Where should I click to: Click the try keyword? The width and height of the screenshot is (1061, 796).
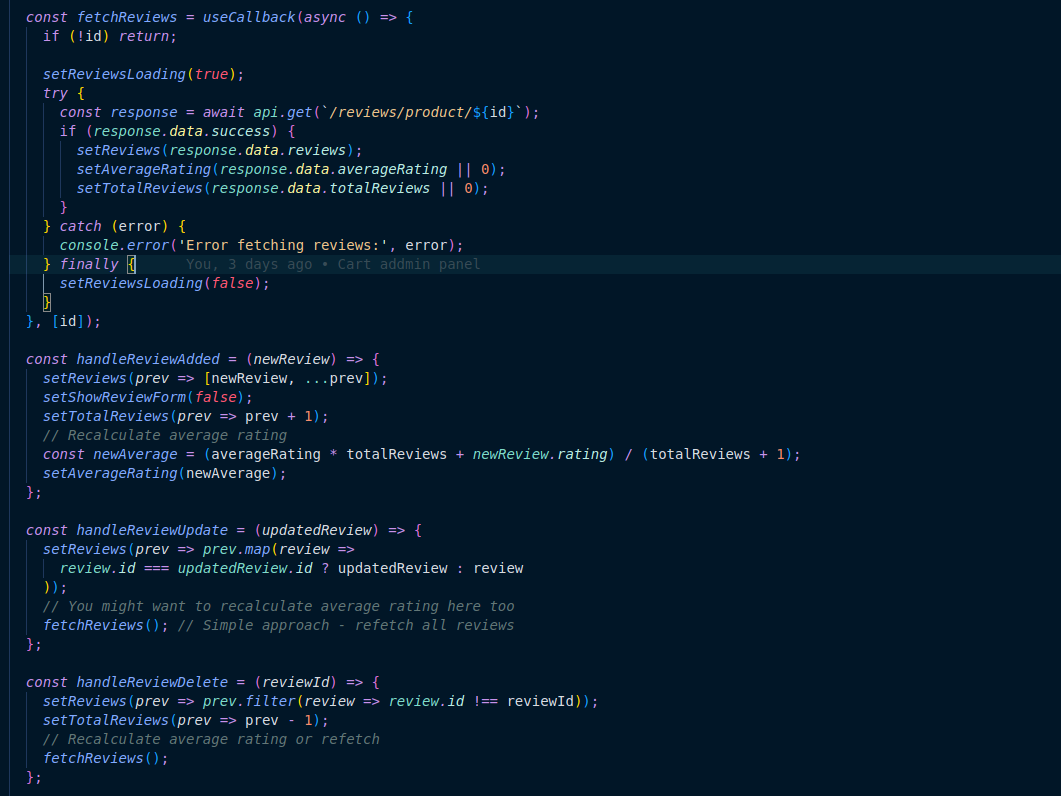click(x=55, y=93)
